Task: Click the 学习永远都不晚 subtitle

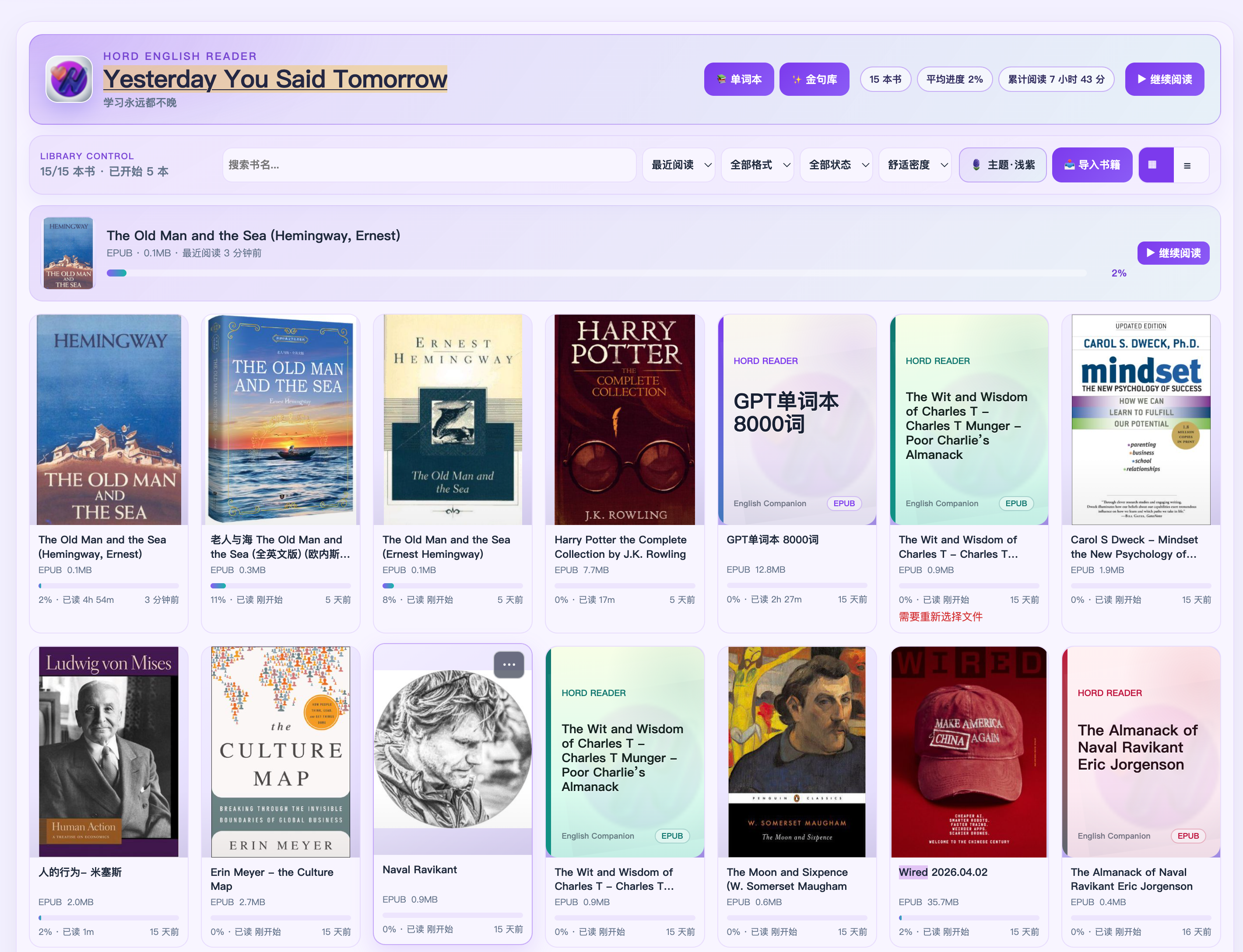Action: (x=140, y=102)
